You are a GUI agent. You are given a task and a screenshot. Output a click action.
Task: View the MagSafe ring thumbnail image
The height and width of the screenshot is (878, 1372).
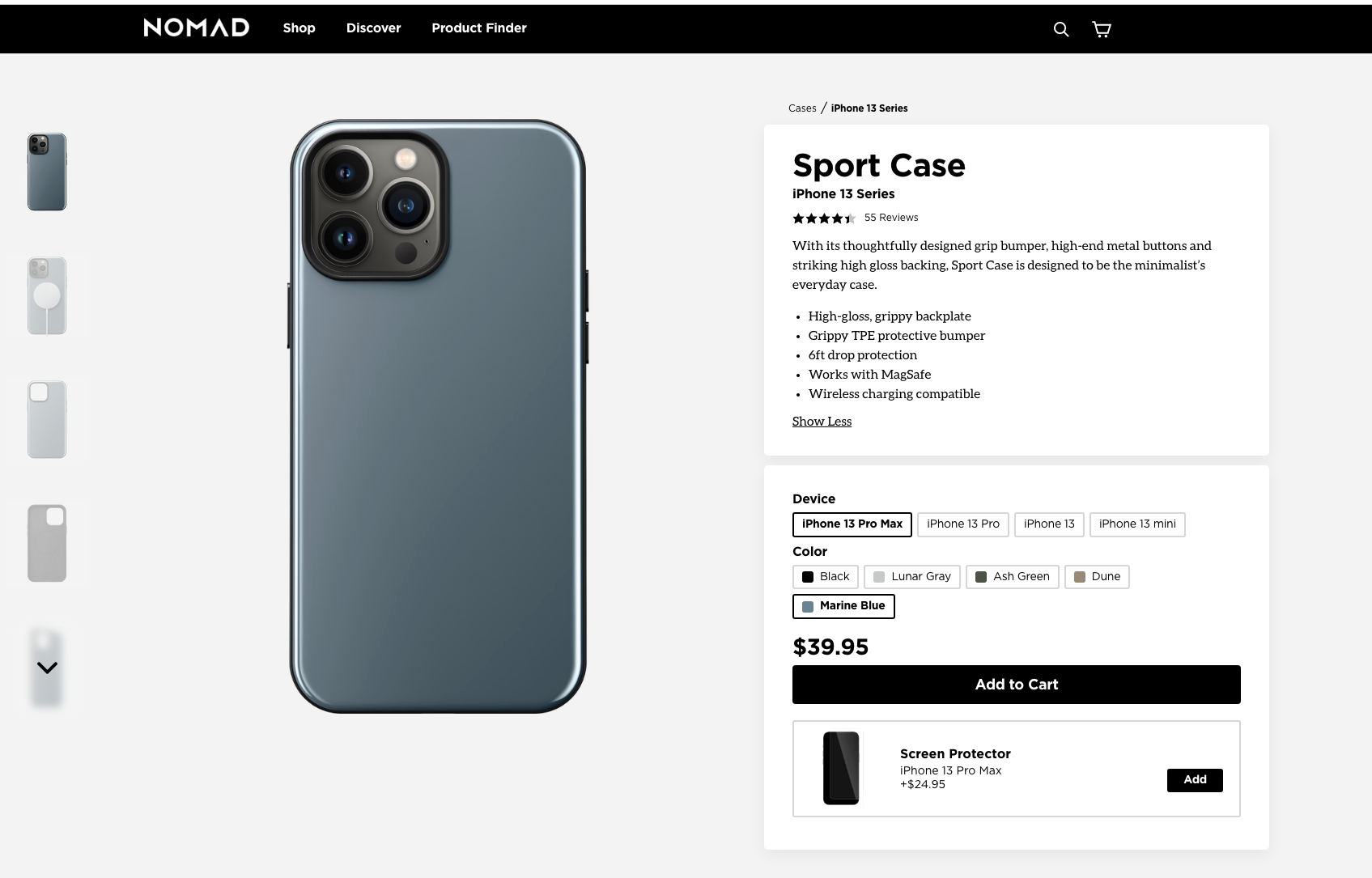47,296
